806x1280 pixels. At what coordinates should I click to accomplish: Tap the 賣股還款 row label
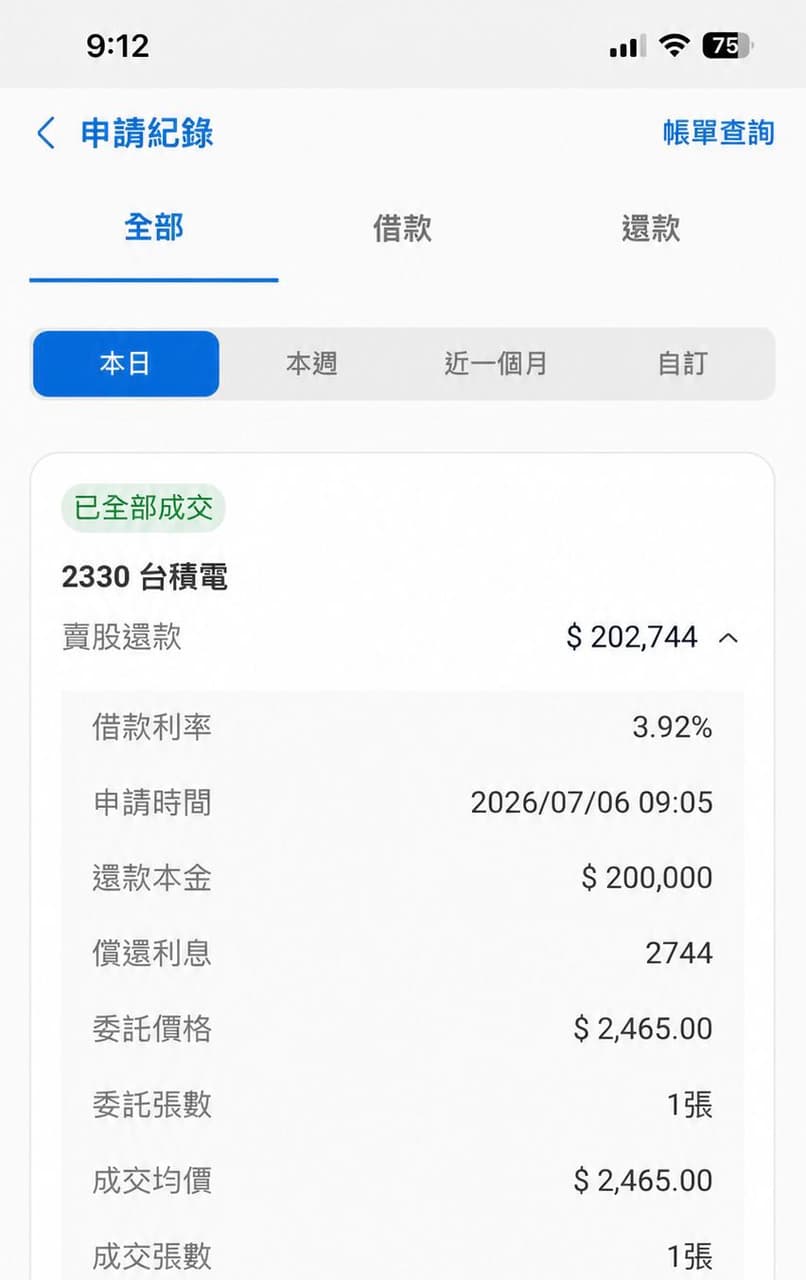point(122,637)
